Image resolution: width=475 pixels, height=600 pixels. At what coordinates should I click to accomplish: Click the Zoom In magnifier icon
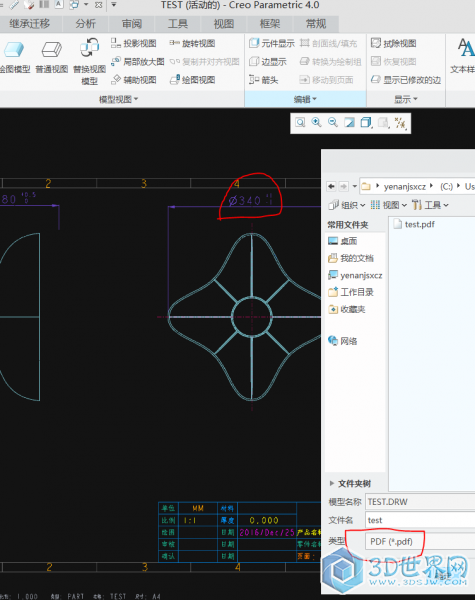[316, 123]
